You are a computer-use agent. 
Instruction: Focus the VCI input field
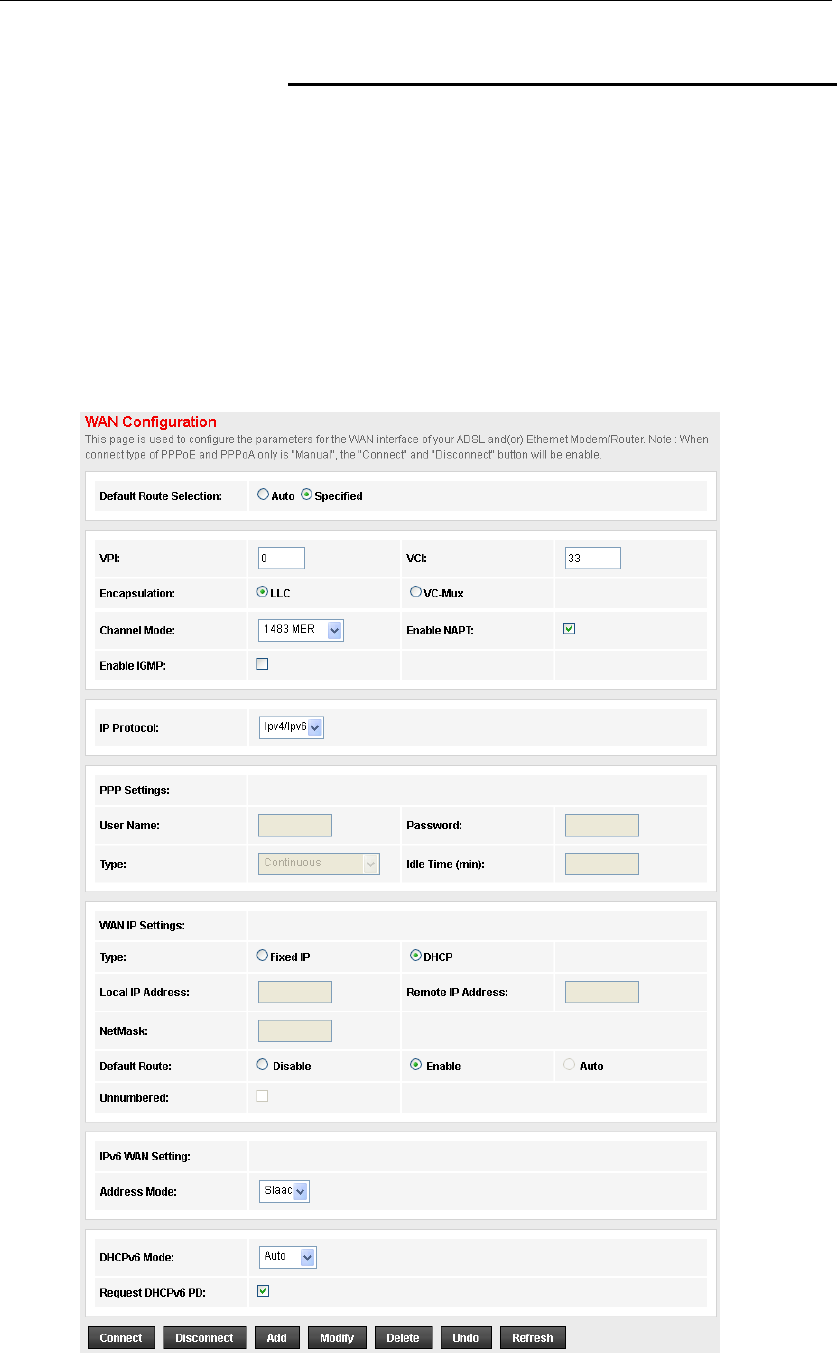tap(593, 558)
